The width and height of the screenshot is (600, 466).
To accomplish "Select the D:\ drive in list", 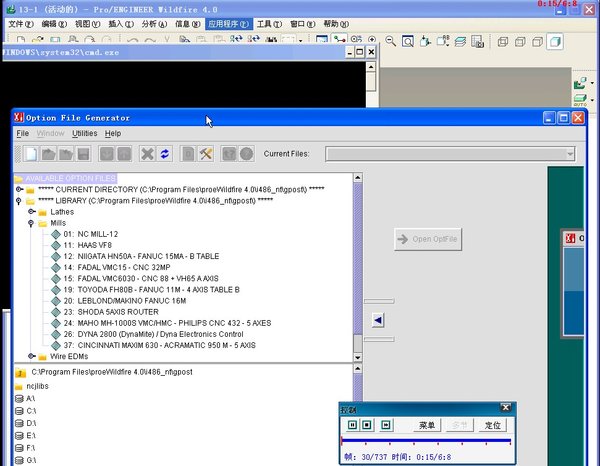I will click(x=31, y=422).
